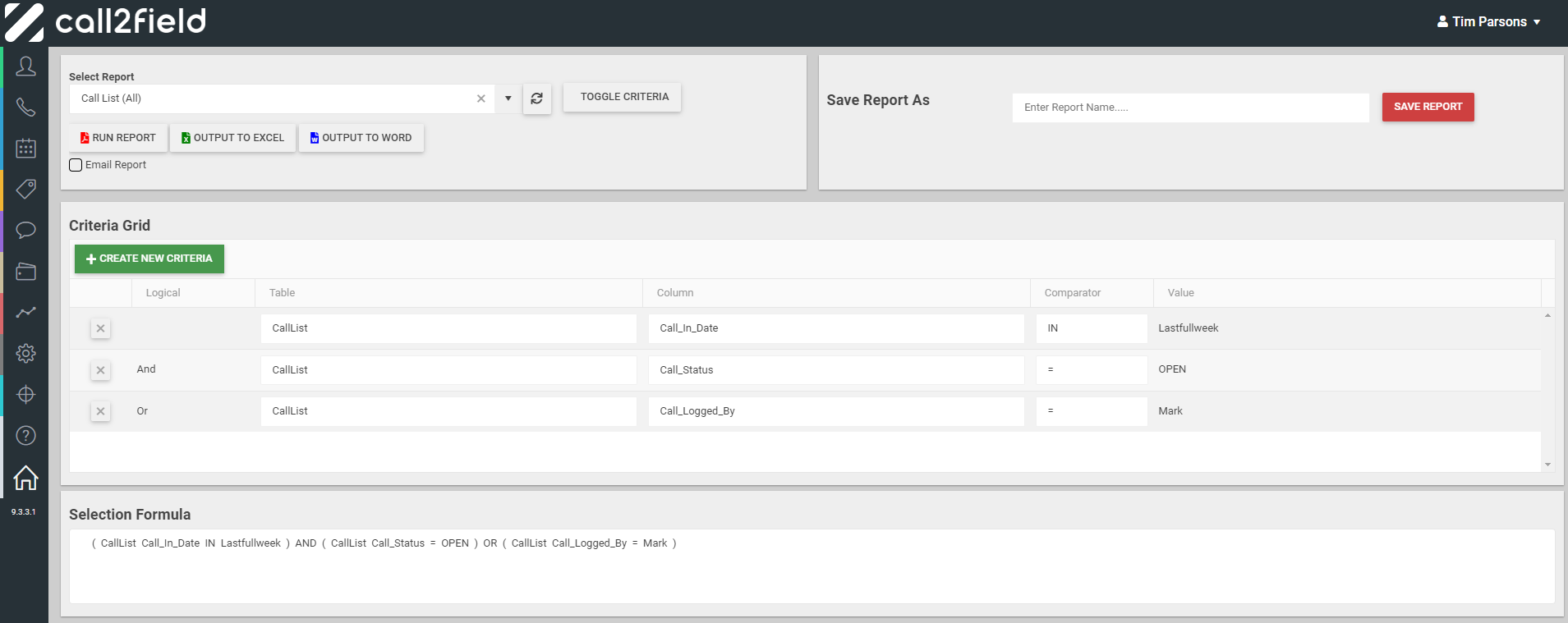Open the IN comparator field for Call_In_Date

click(1091, 328)
